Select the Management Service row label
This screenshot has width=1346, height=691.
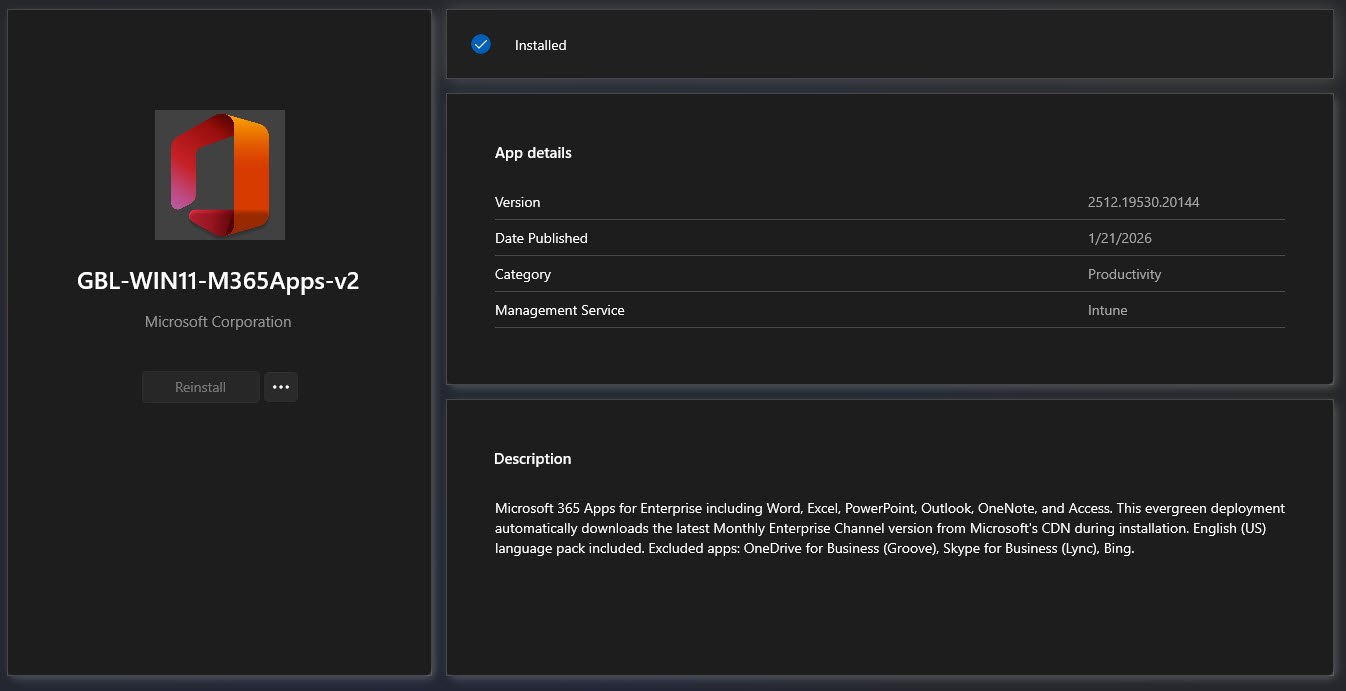pyautogui.click(x=559, y=310)
